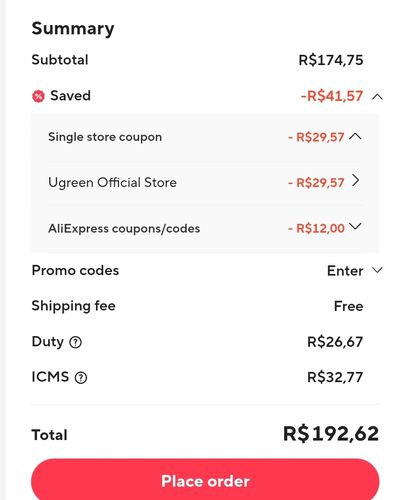
Task: Click the ICMS label text
Action: coord(50,377)
